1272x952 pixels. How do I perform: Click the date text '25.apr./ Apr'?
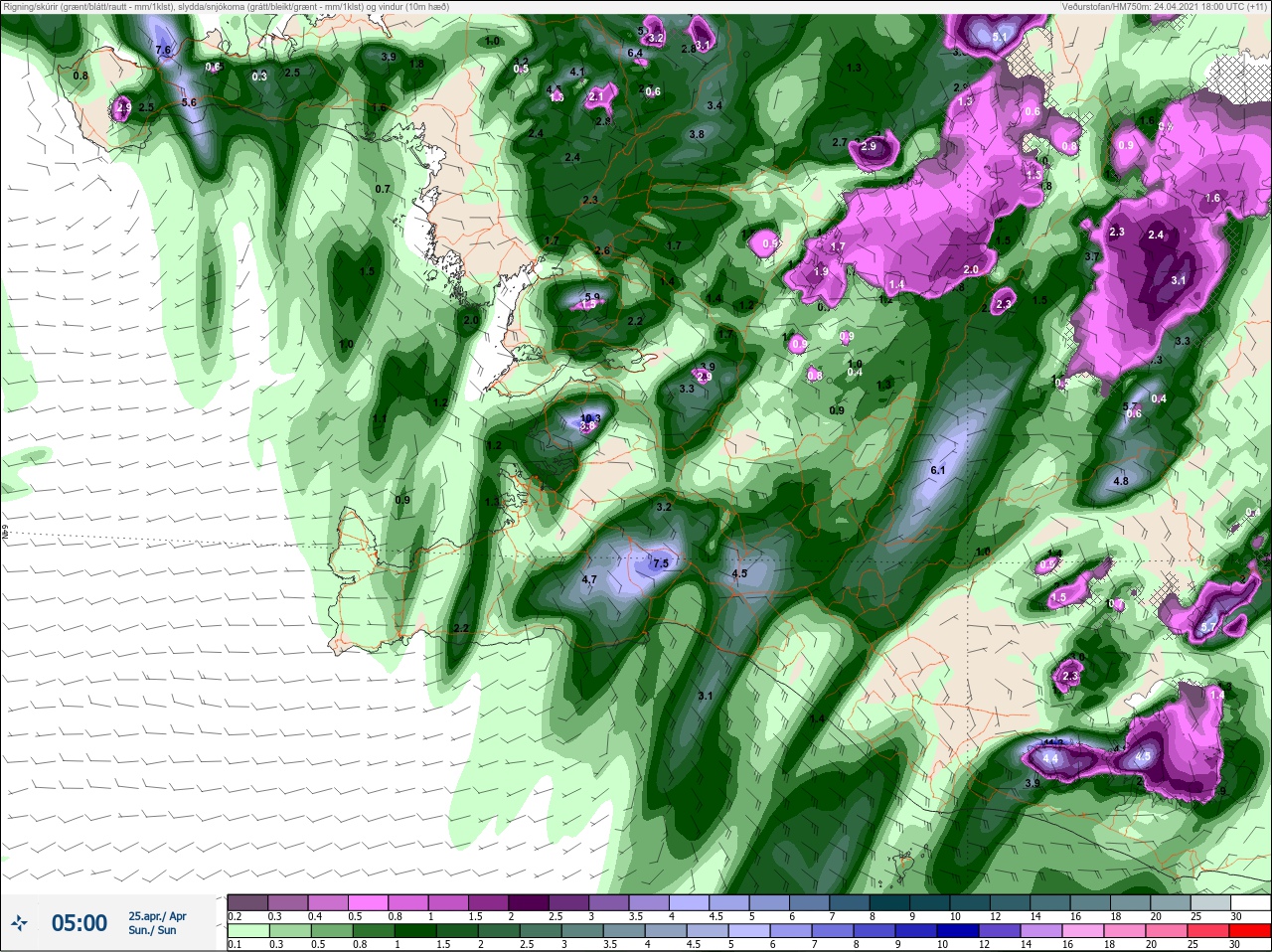click(x=157, y=916)
